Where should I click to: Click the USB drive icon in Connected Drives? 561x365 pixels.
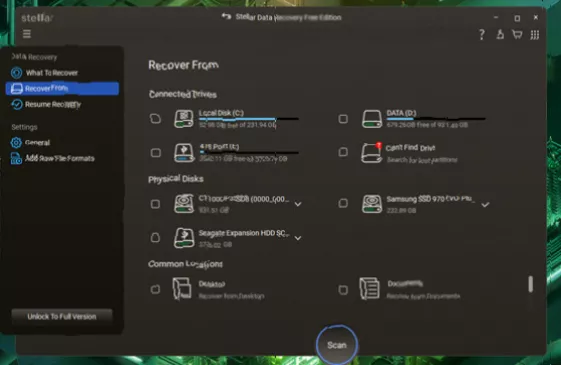184,153
